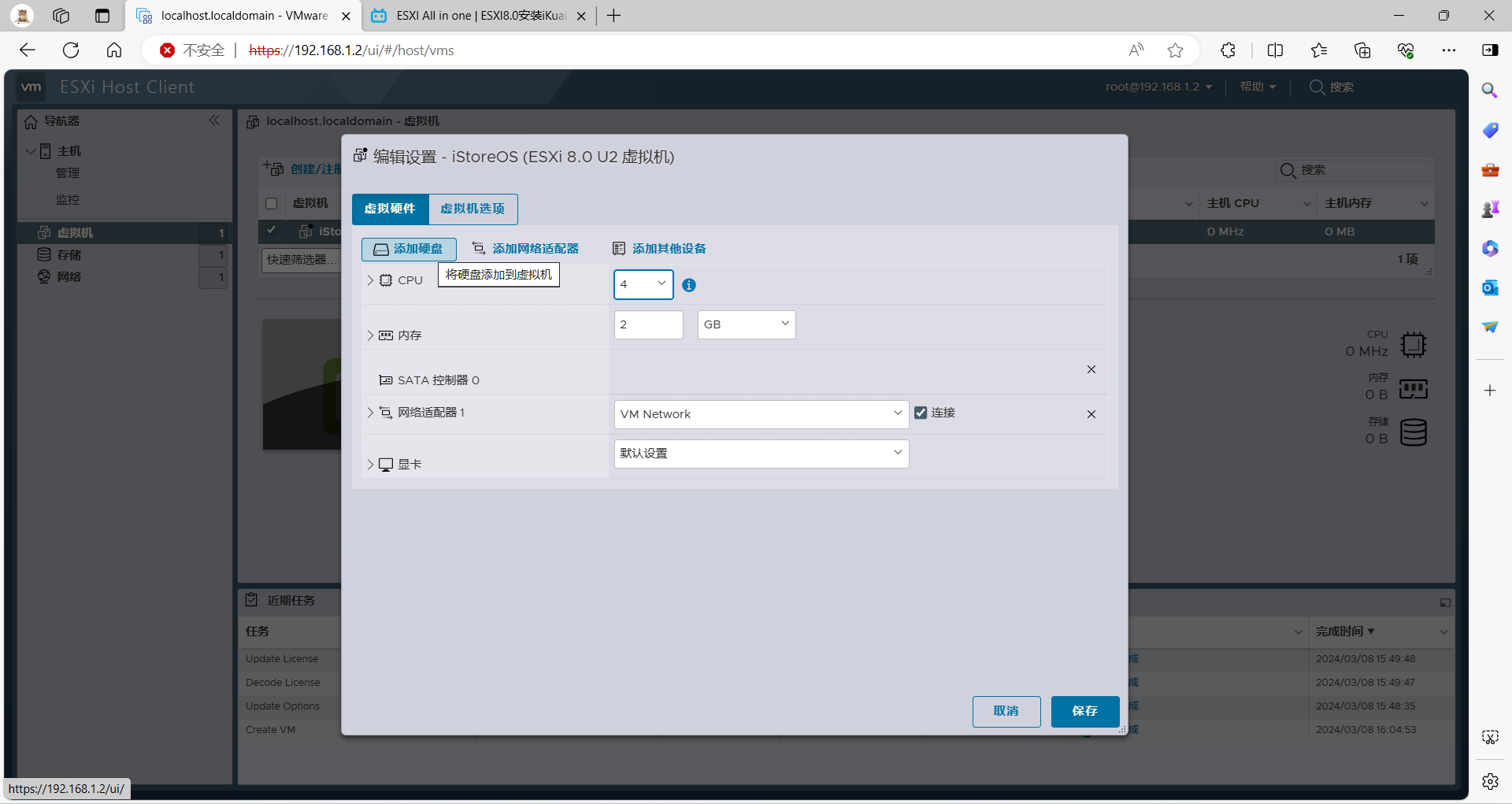
Task: Open the memory unit GB dropdown
Action: coord(746,324)
